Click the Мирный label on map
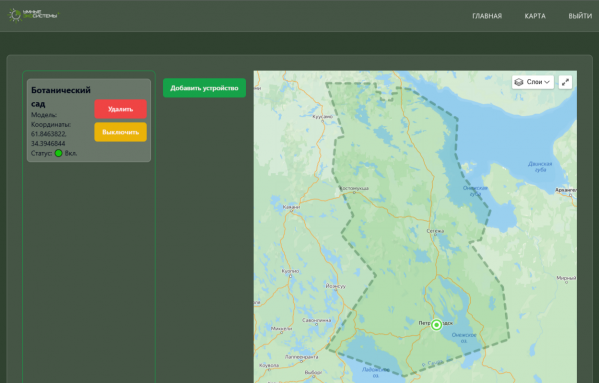599x383 pixels. pos(566,278)
